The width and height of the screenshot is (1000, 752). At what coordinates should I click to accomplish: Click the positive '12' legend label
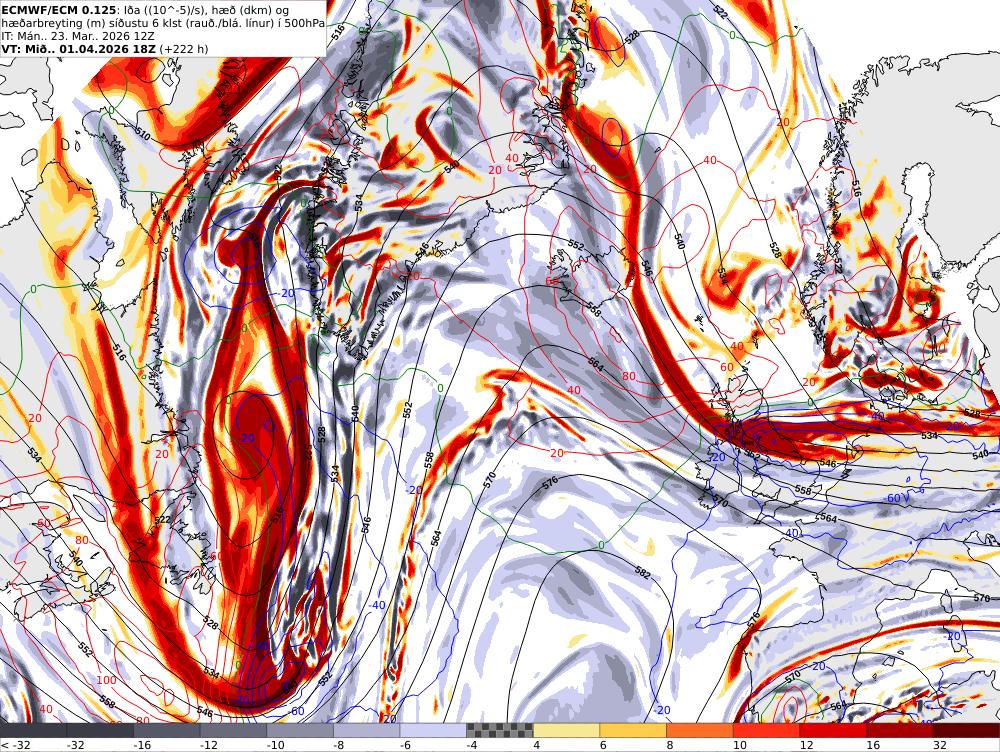click(806, 745)
